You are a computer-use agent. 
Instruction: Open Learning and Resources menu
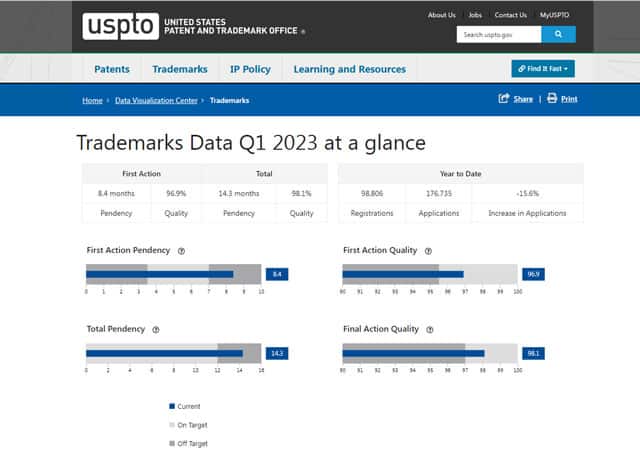click(x=350, y=69)
